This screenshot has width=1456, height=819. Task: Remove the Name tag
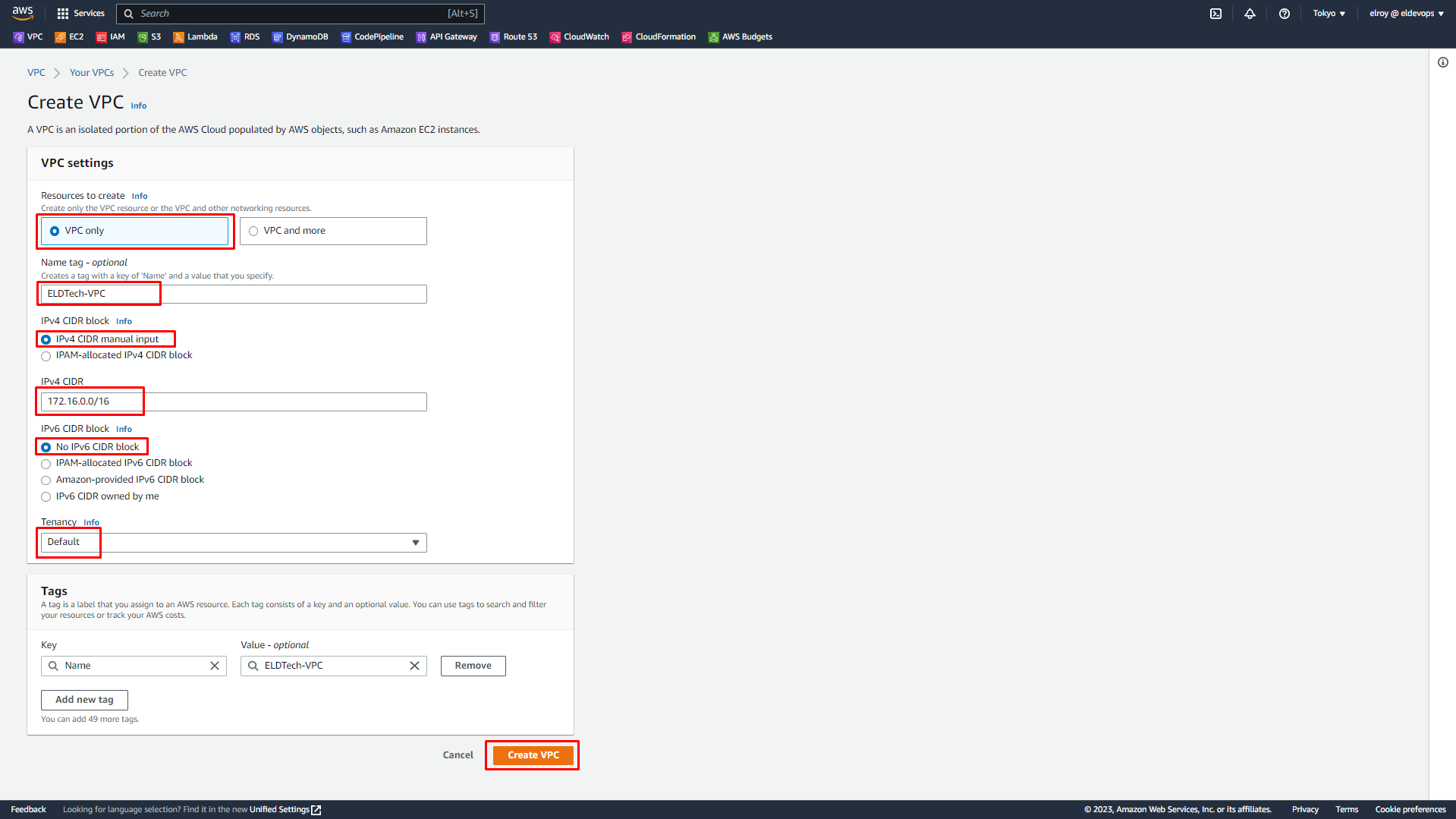(x=473, y=666)
